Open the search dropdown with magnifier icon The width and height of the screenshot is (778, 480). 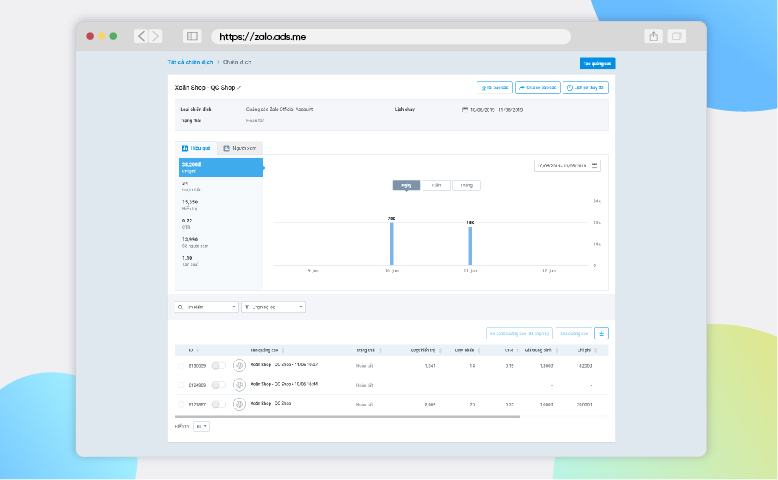coord(206,307)
